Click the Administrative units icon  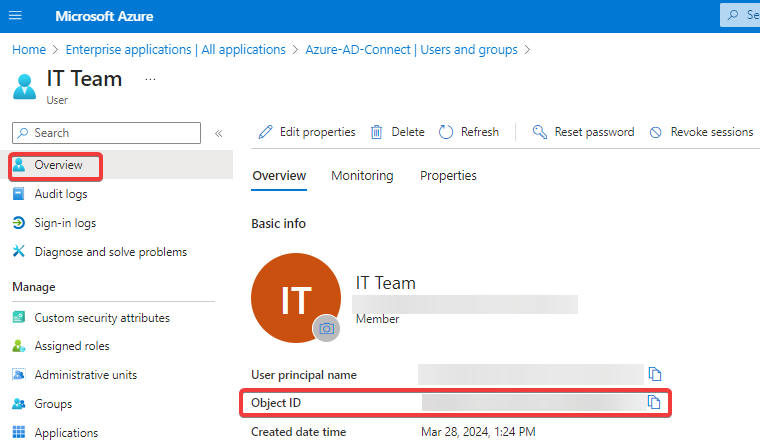click(x=18, y=375)
